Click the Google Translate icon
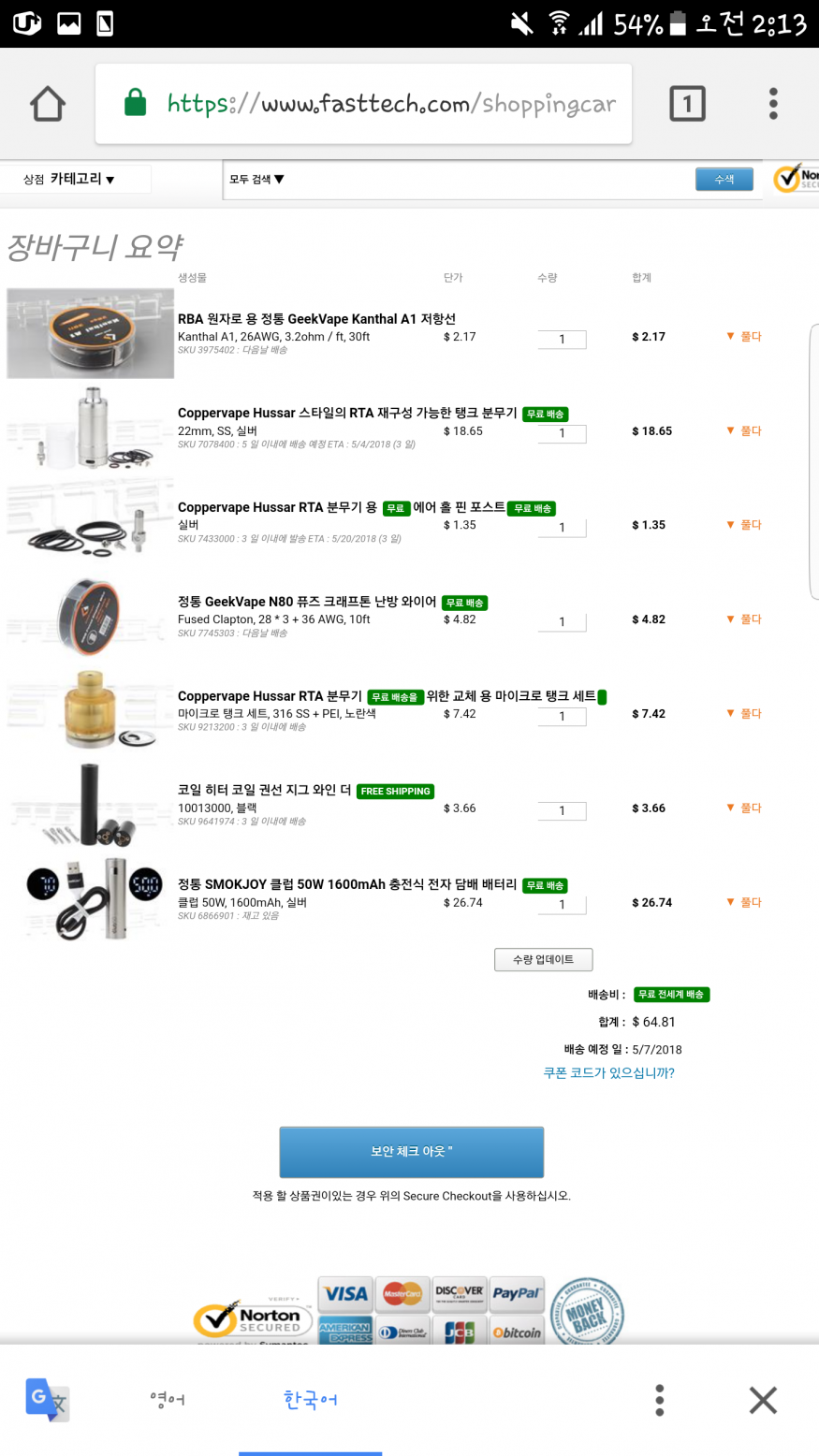Viewport: 819px width, 1456px height. click(47, 1400)
